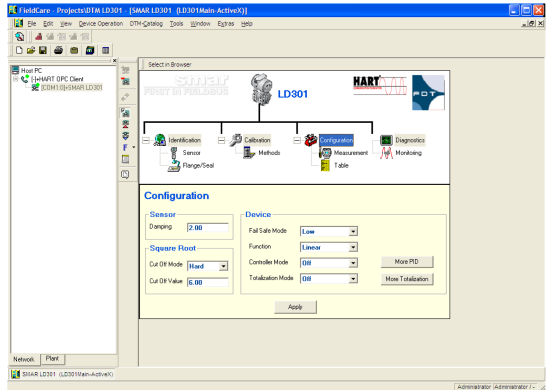Click the Open project folder icon
550x390 pixels.
tap(31, 51)
